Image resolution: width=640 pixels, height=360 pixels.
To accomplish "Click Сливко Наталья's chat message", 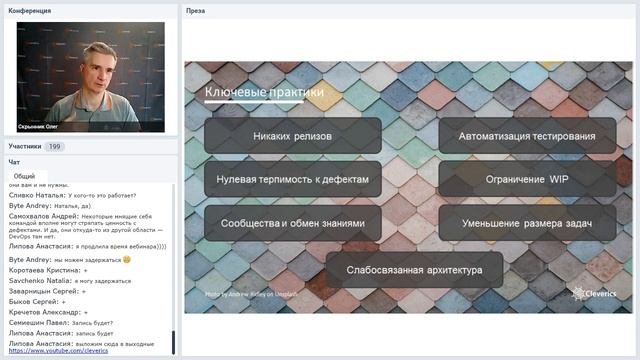I will pyautogui.click(x=73, y=196).
